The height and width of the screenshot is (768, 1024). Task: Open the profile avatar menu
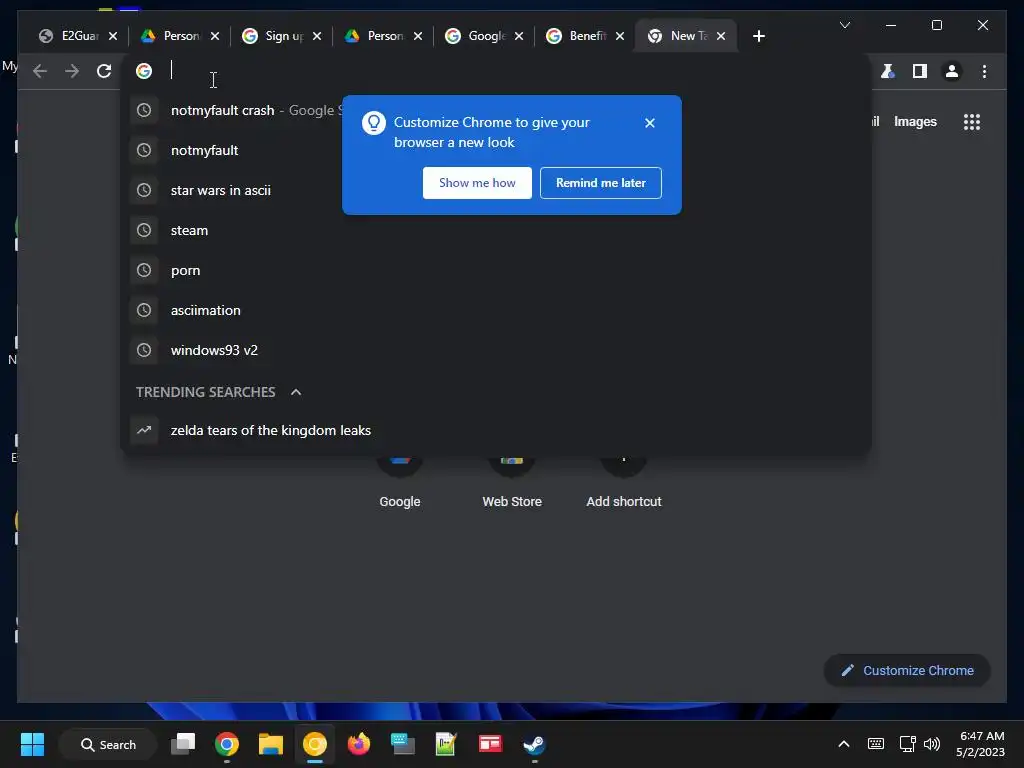pyautogui.click(x=952, y=71)
